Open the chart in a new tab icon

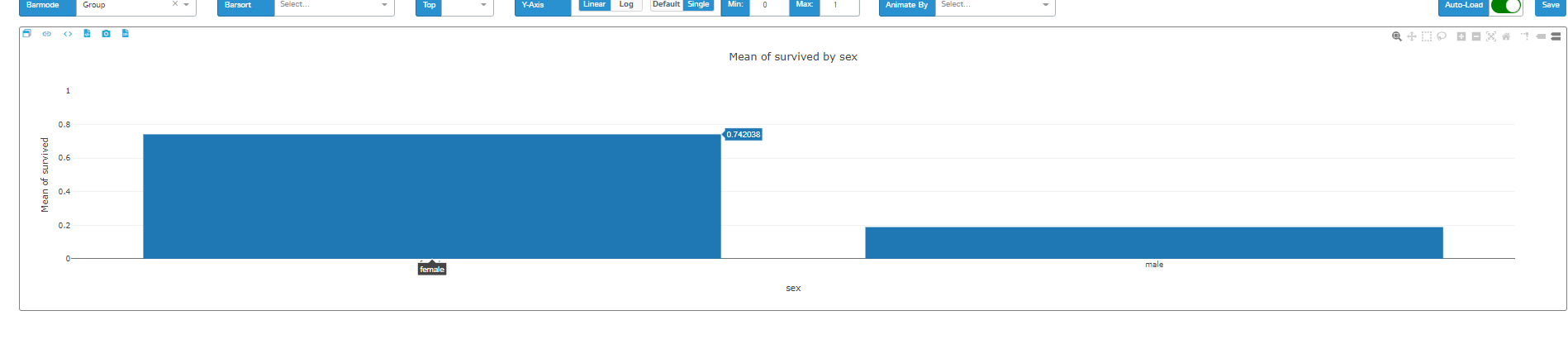(26, 34)
